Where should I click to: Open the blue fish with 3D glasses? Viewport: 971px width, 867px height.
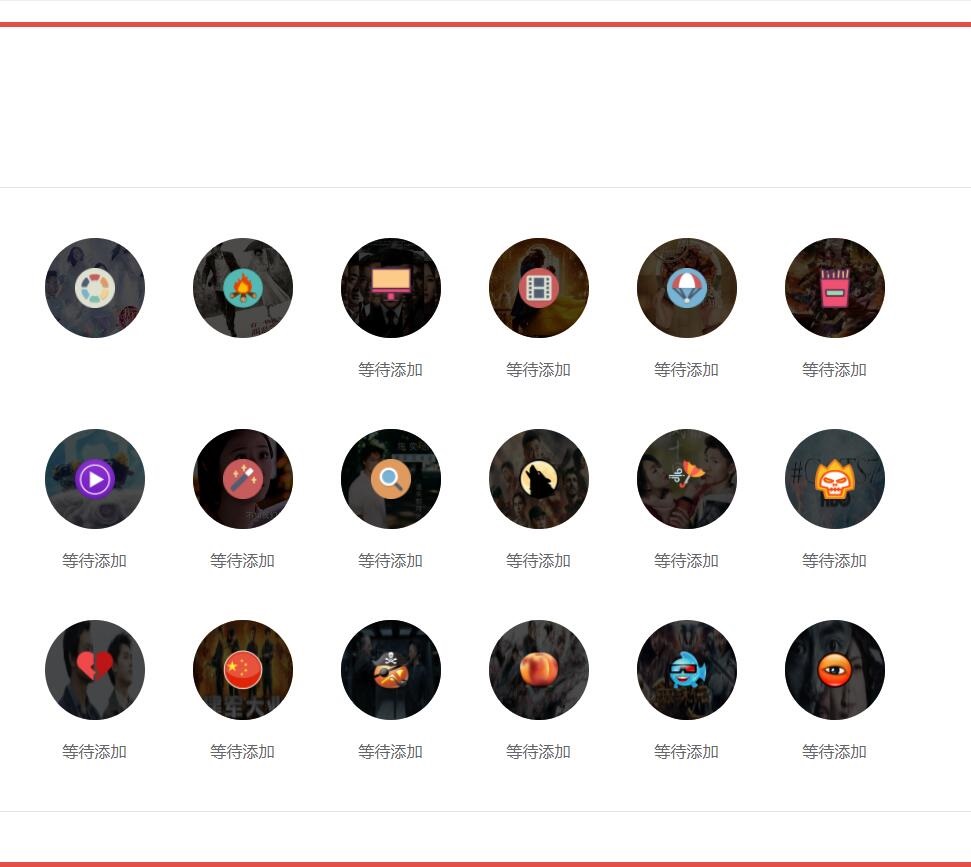coord(687,669)
